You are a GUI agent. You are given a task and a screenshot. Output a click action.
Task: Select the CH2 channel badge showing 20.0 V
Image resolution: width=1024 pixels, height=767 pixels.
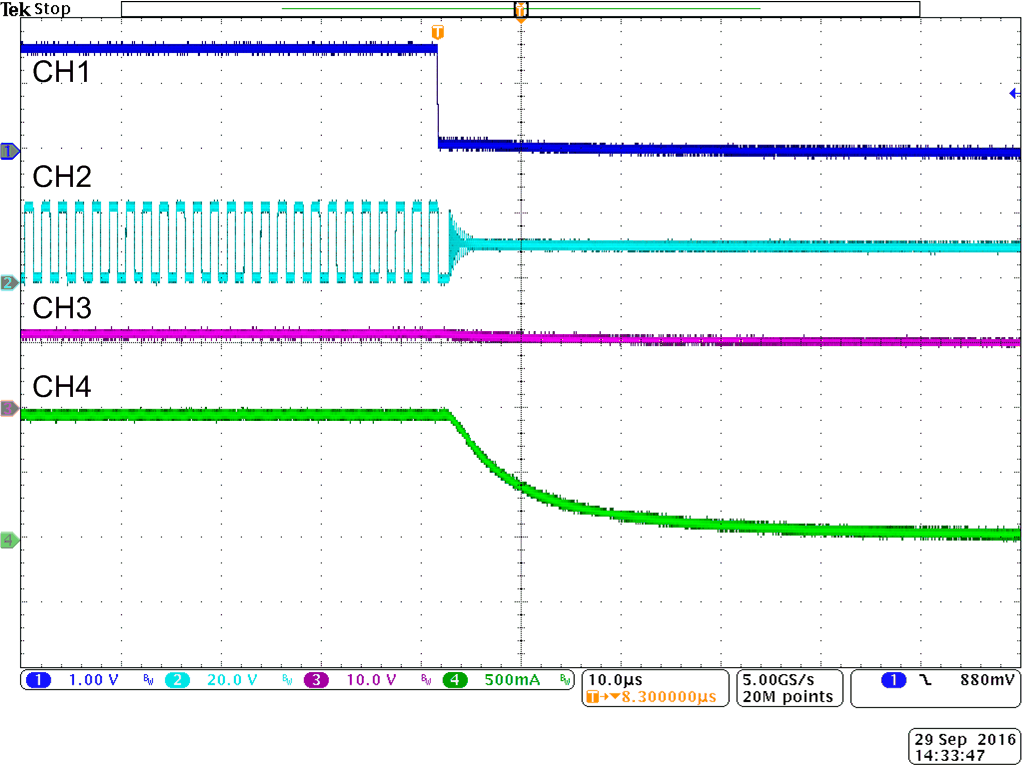175,680
